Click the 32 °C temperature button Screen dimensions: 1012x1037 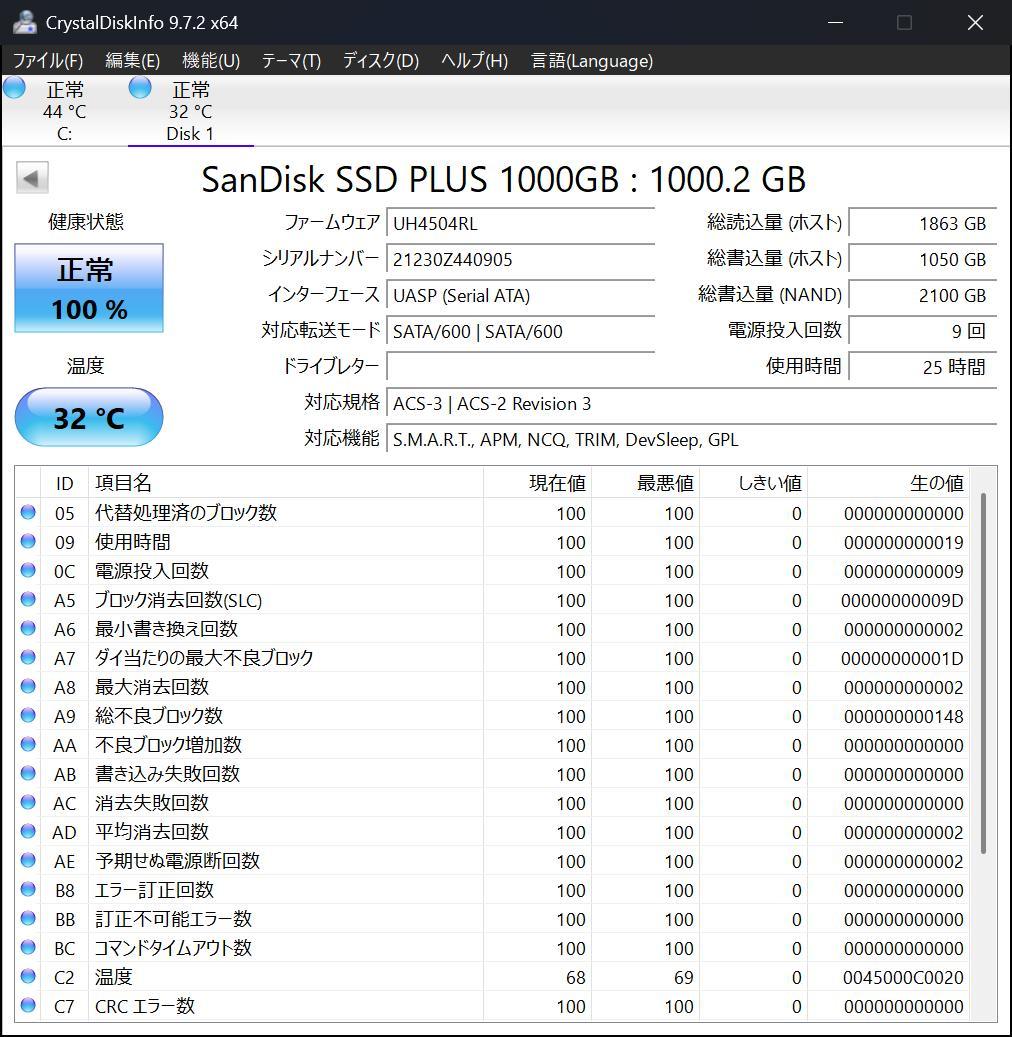(x=89, y=417)
